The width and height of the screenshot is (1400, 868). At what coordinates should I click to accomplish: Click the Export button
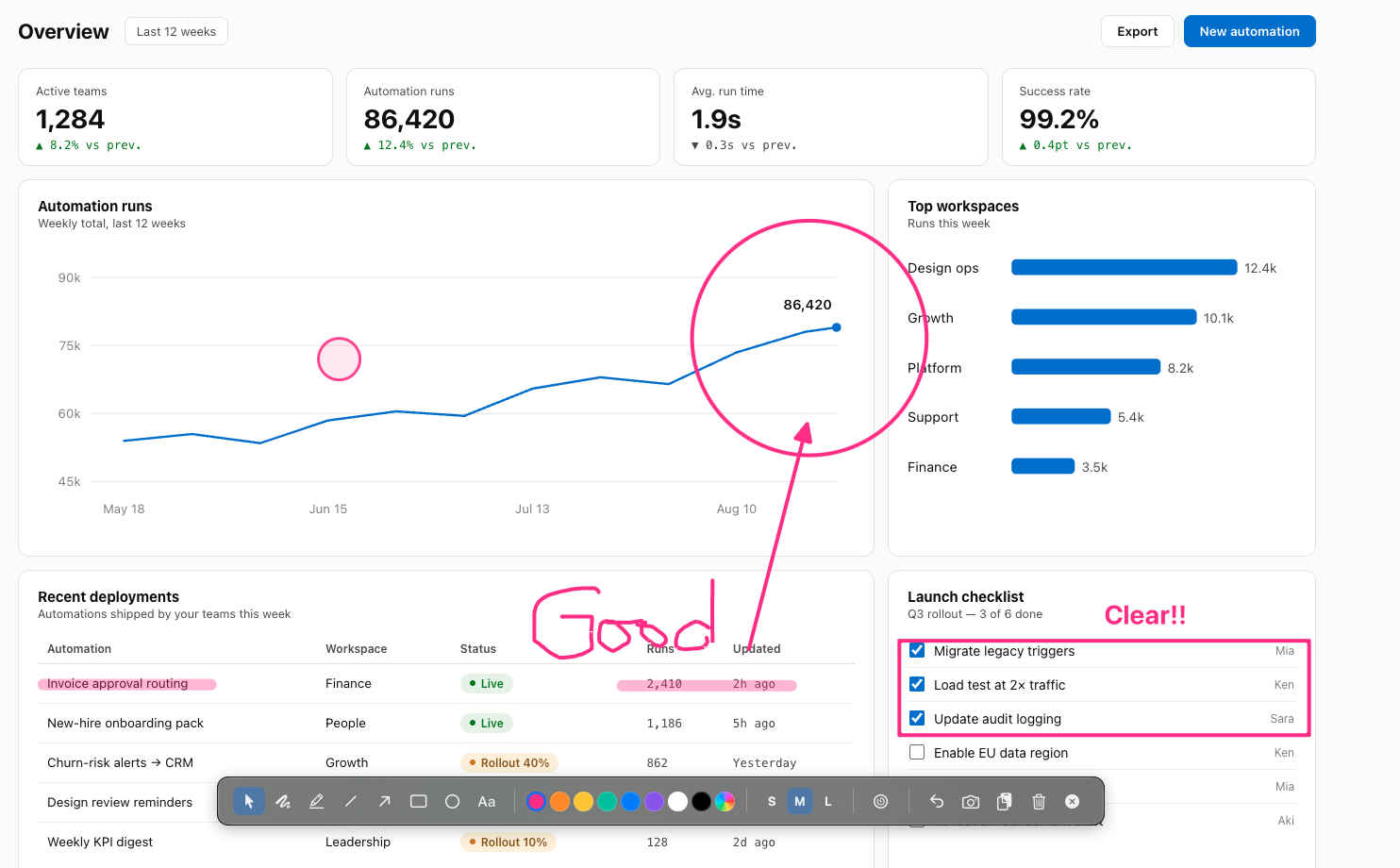(x=1138, y=31)
